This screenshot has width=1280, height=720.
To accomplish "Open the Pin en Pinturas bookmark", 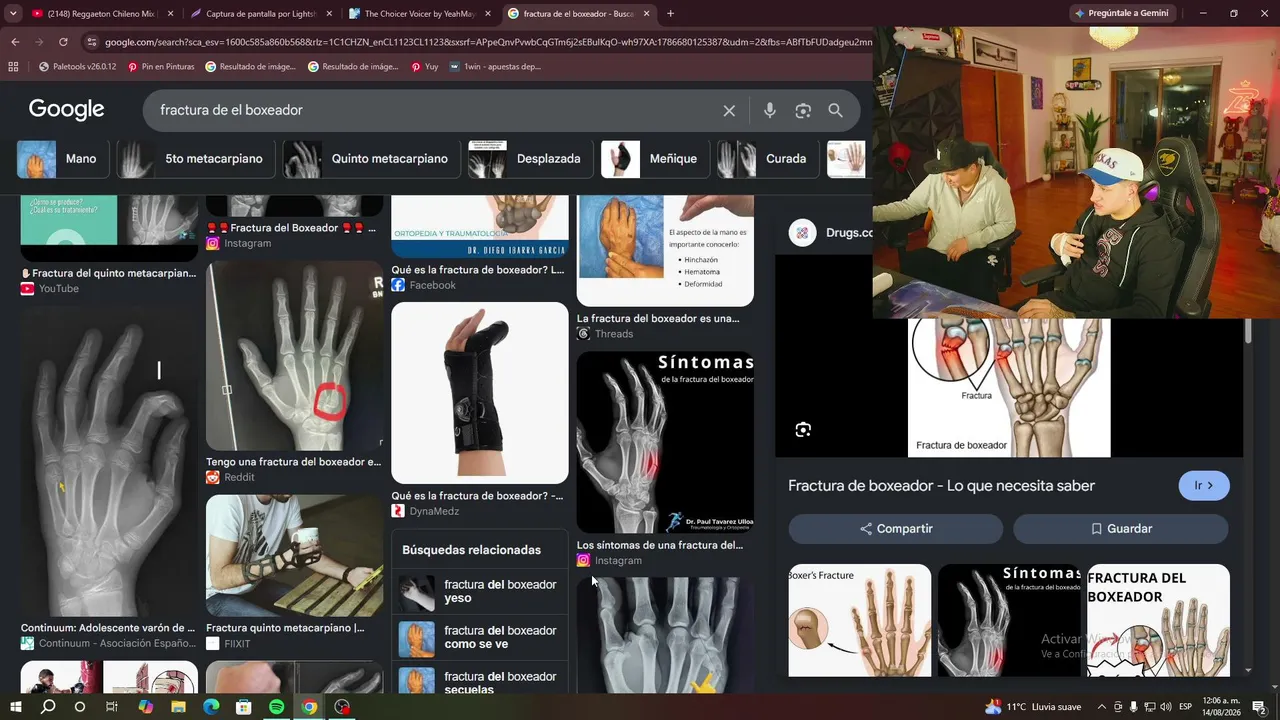I will [161, 67].
